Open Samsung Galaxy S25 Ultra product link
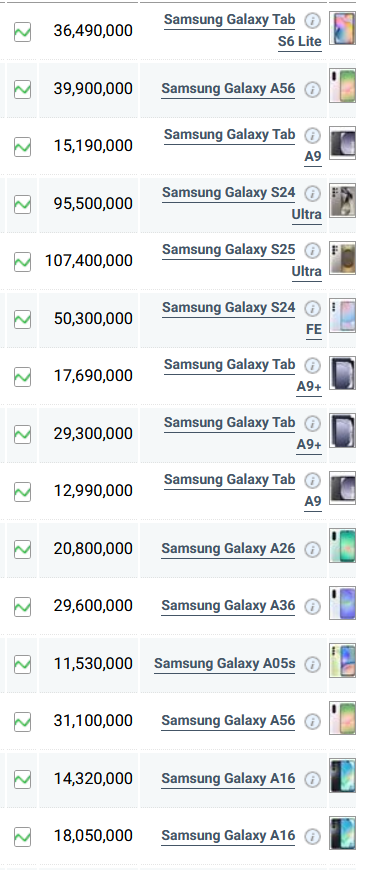The width and height of the screenshot is (368, 870). [242, 260]
